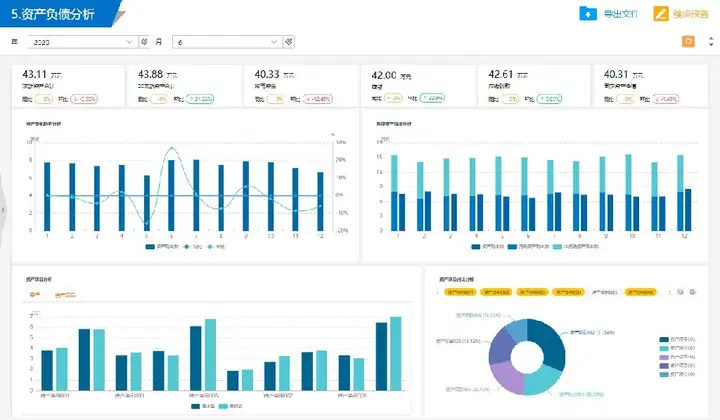Click the up-down stepper arrows at top right
Screen dimensions: 720x420
click(x=711, y=42)
